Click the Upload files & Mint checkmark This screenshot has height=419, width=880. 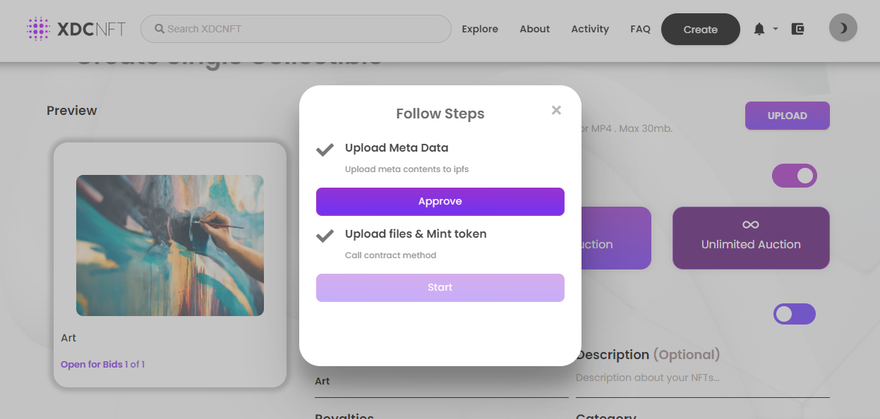tap(325, 236)
